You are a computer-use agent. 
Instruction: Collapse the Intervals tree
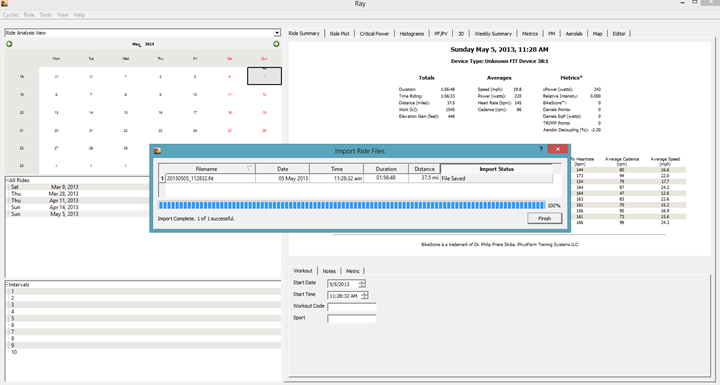click(x=7, y=285)
